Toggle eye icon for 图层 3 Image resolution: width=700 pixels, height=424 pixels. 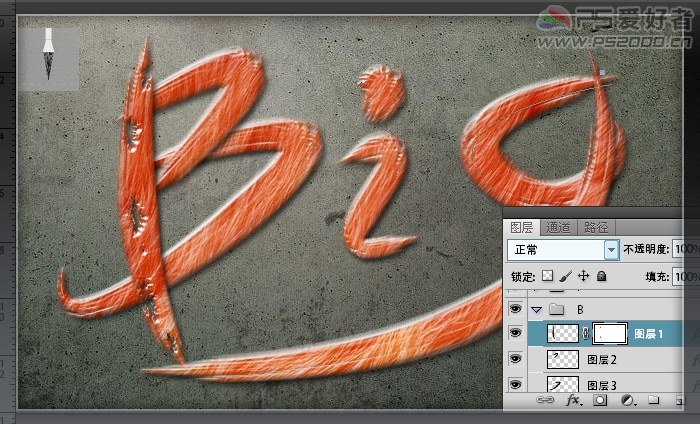[x=516, y=384]
